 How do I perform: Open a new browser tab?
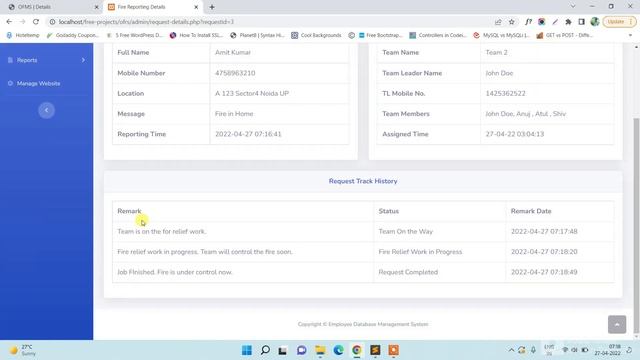tap(212, 7)
